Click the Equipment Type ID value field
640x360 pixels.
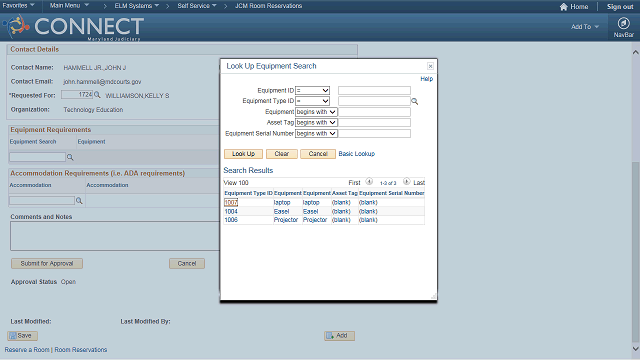pos(374,101)
